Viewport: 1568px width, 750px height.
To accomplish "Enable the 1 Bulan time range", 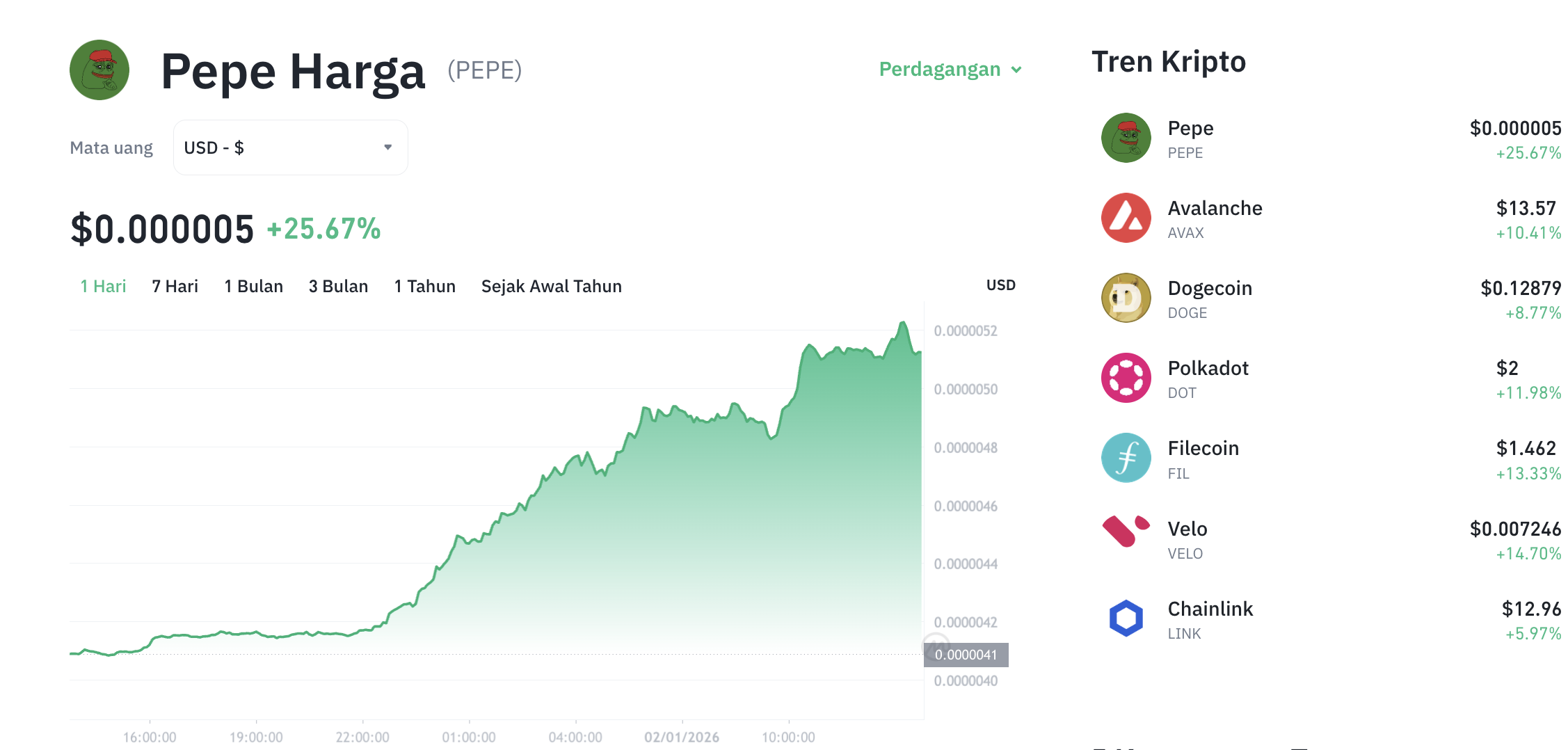I will (253, 286).
